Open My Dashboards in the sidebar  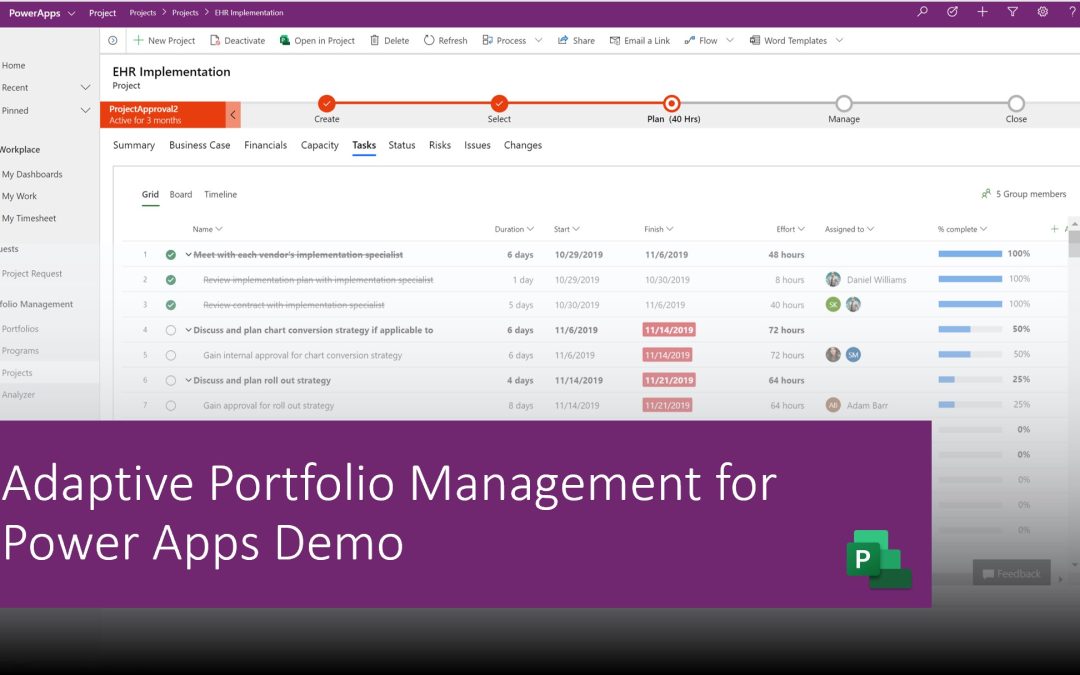[x=32, y=174]
